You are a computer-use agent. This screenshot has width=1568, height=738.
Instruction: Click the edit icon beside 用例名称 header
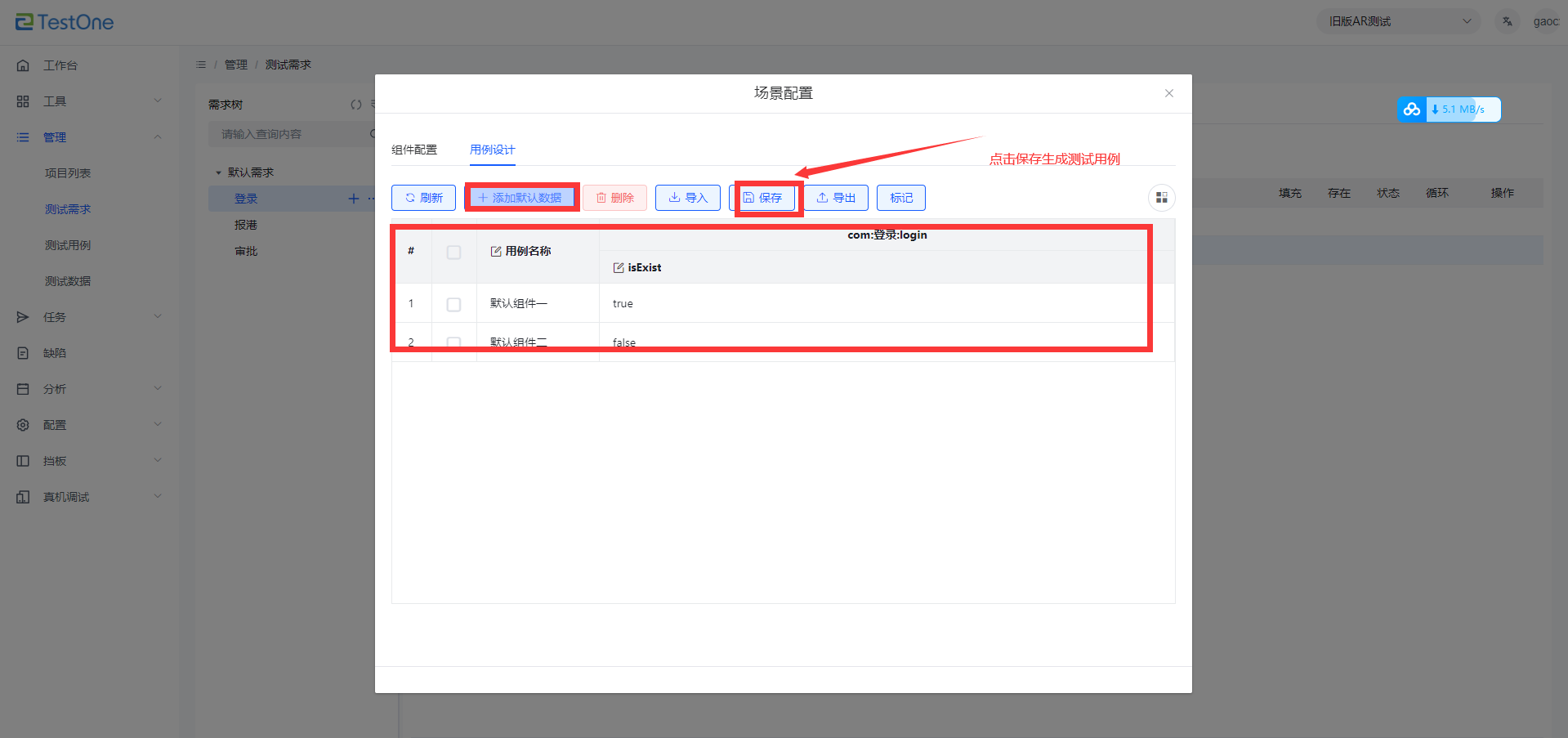496,252
